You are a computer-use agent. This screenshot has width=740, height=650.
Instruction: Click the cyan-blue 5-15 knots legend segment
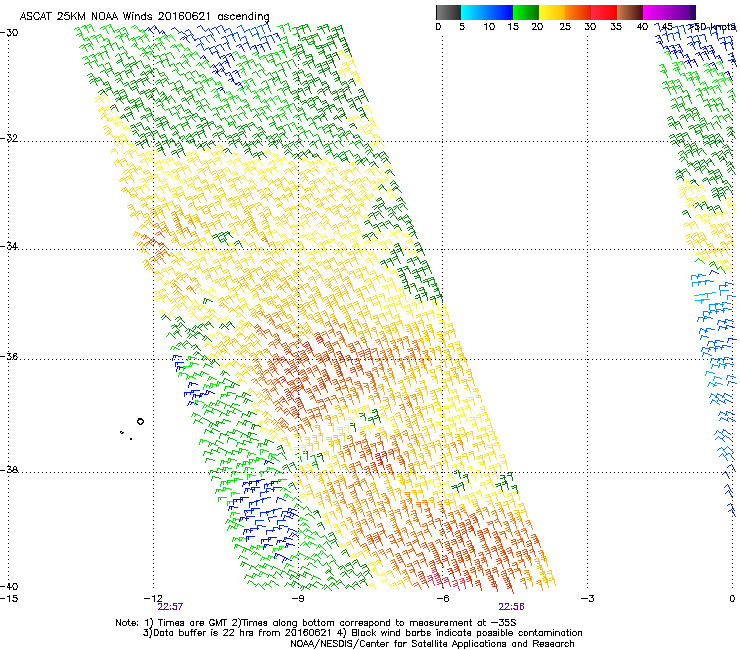[x=487, y=12]
